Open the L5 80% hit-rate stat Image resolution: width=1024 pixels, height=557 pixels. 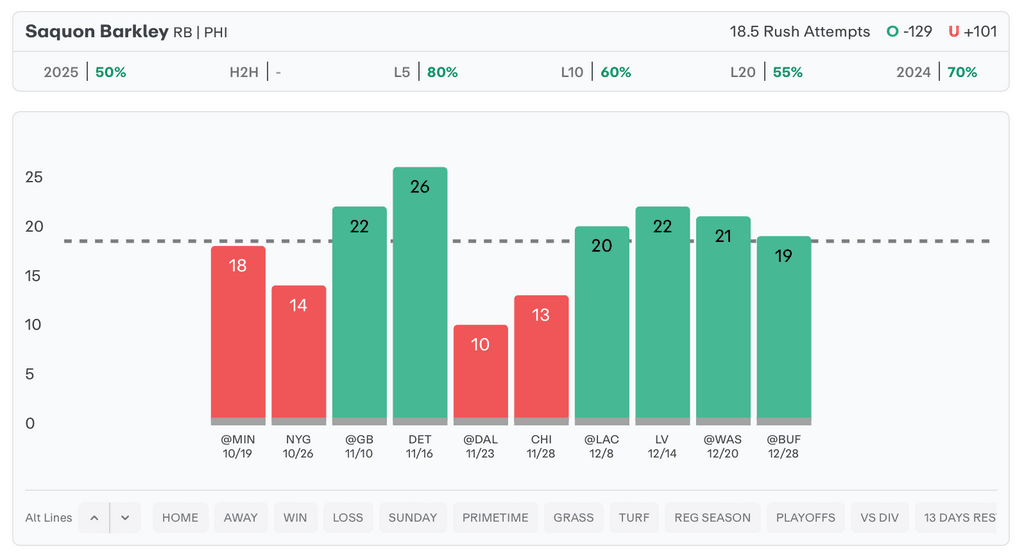click(426, 72)
